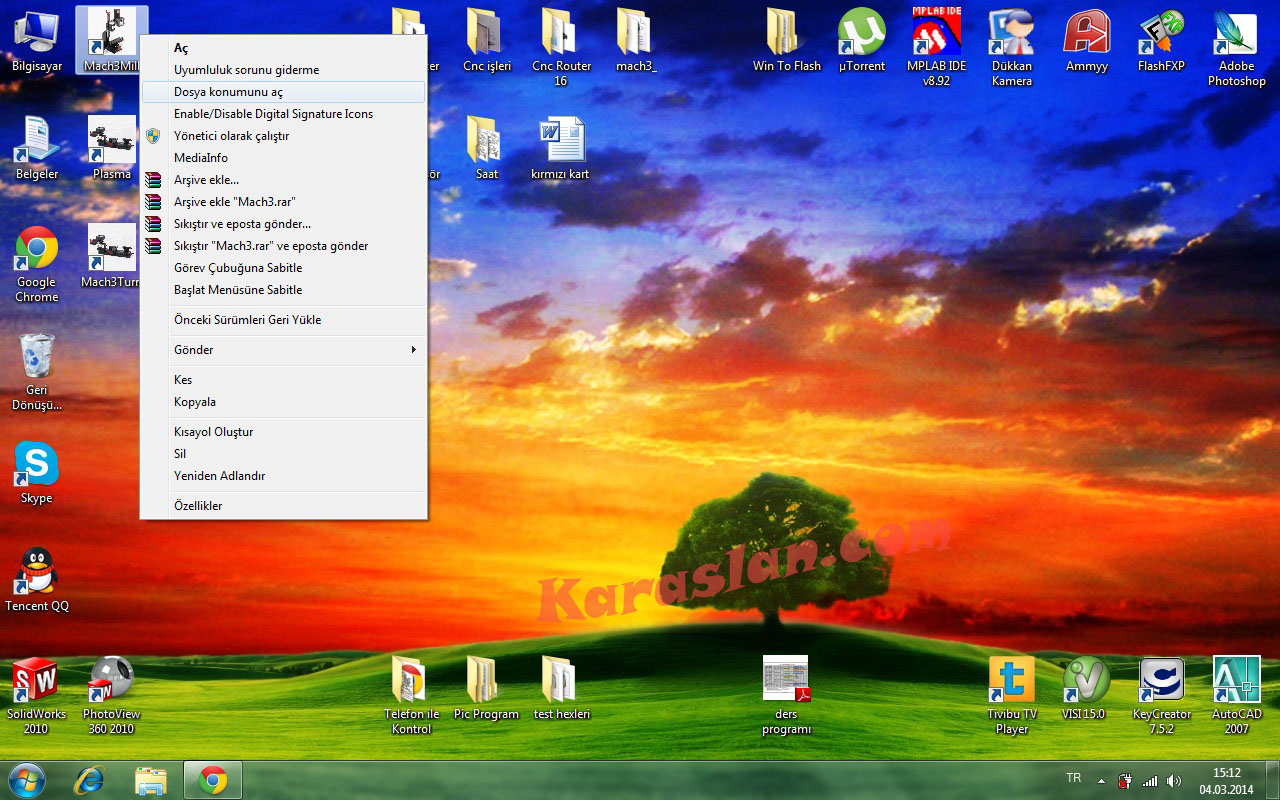Choose Görev Çubuğuna Sabitle entry

(284, 268)
